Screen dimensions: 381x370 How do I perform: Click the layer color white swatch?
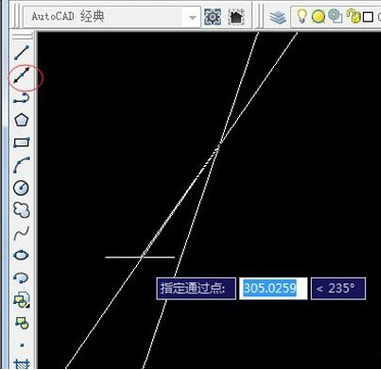[368, 17]
